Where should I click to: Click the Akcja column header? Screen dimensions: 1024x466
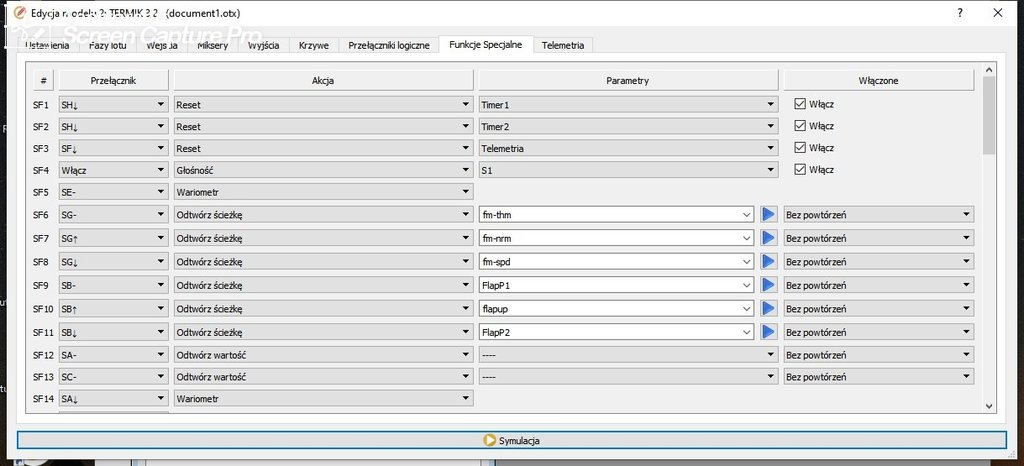pos(323,80)
